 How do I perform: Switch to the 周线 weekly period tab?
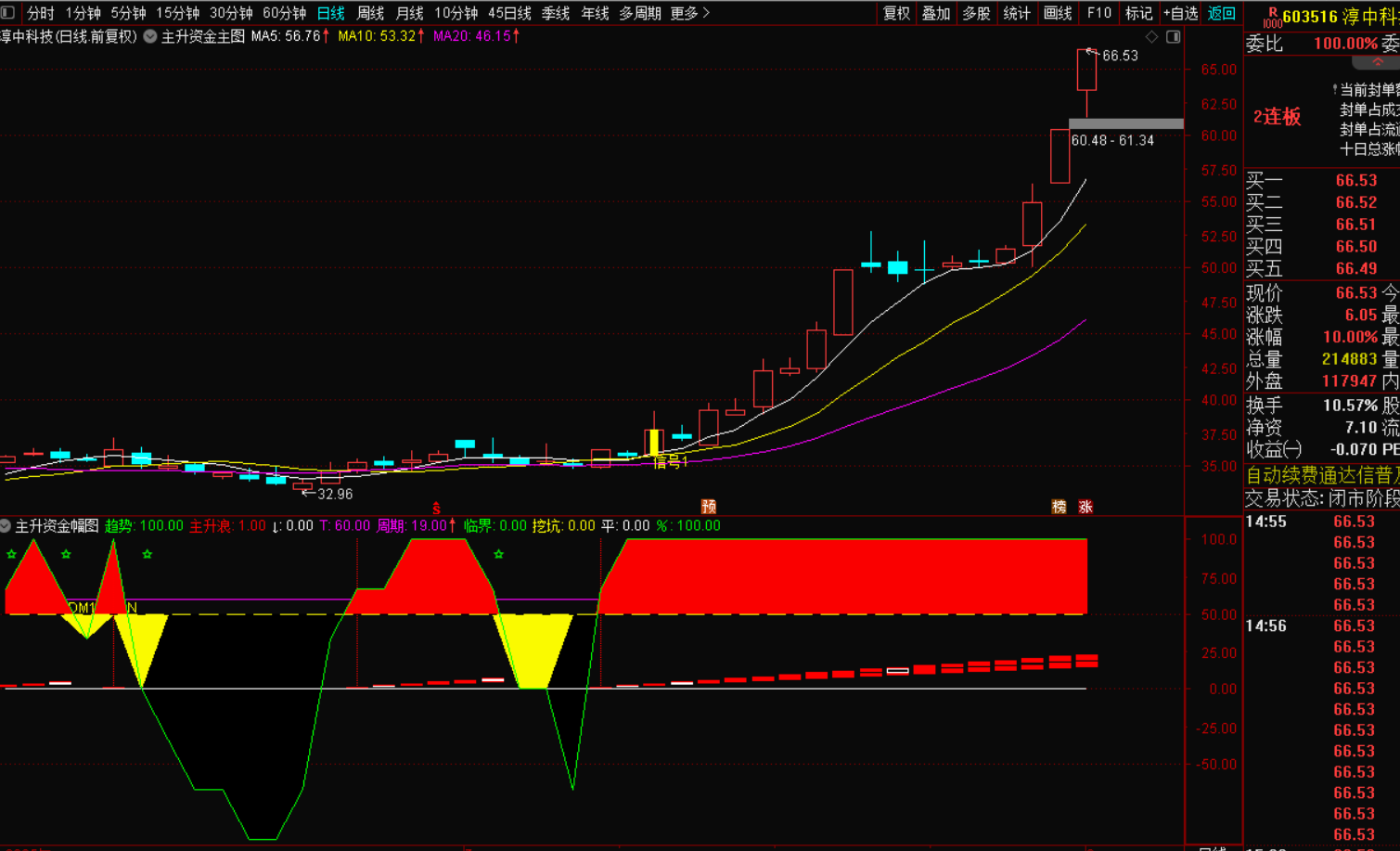[x=370, y=13]
